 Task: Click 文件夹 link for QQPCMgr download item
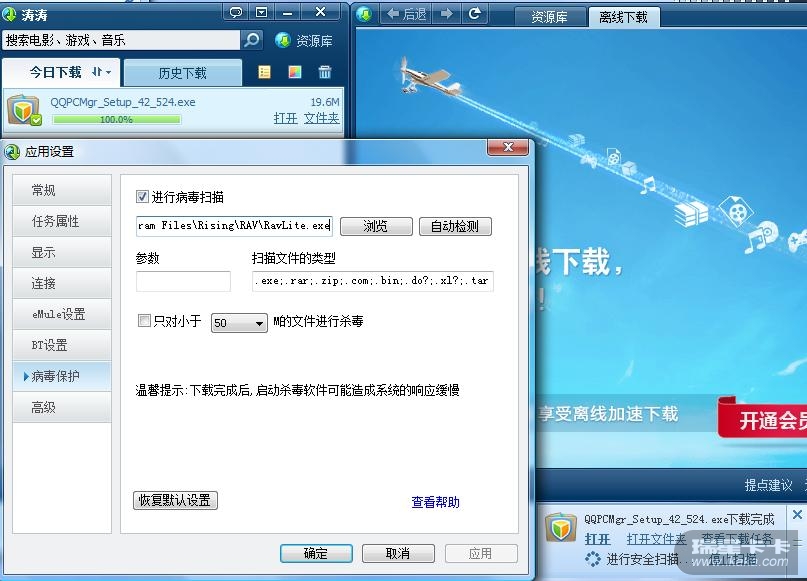click(322, 118)
